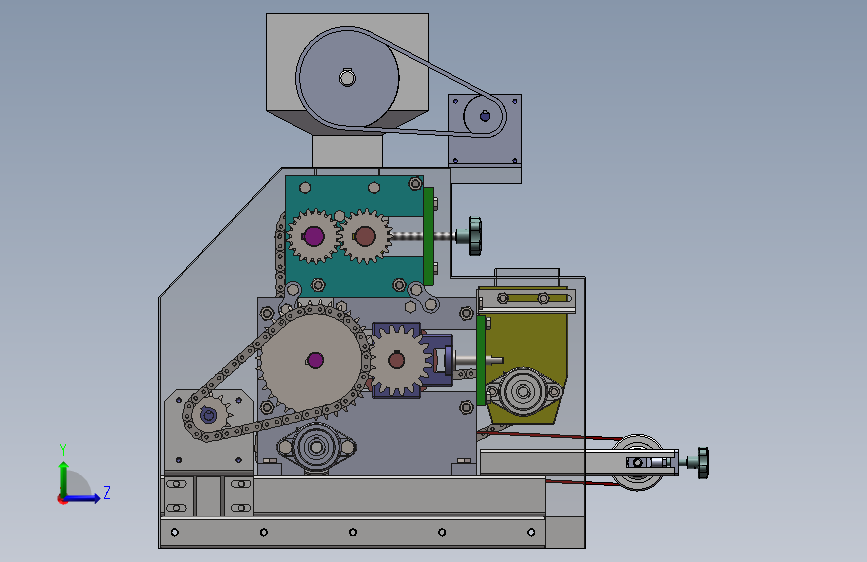This screenshot has width=867, height=562.
Task: Select the slotted bar on top of the olive housing
Action: (x=526, y=299)
